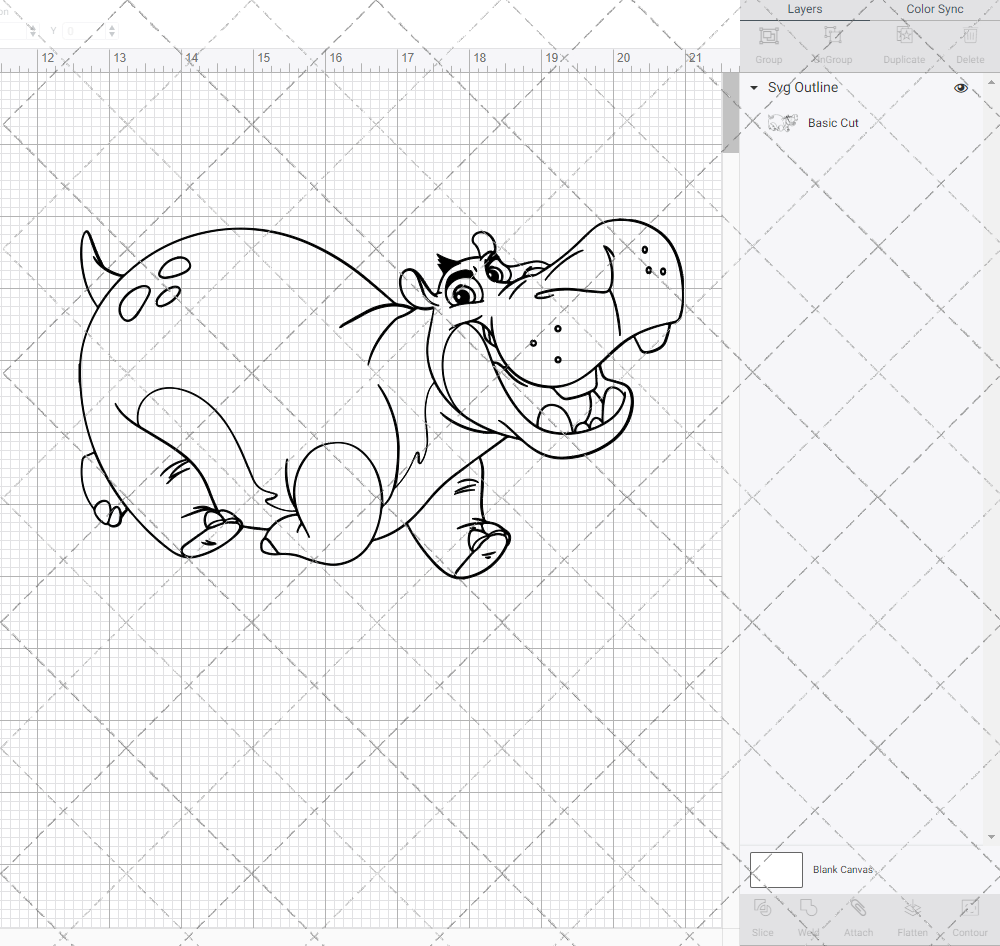This screenshot has width=1000, height=946.
Task: Click the white Blank Canvas color swatch
Action: tap(775, 869)
